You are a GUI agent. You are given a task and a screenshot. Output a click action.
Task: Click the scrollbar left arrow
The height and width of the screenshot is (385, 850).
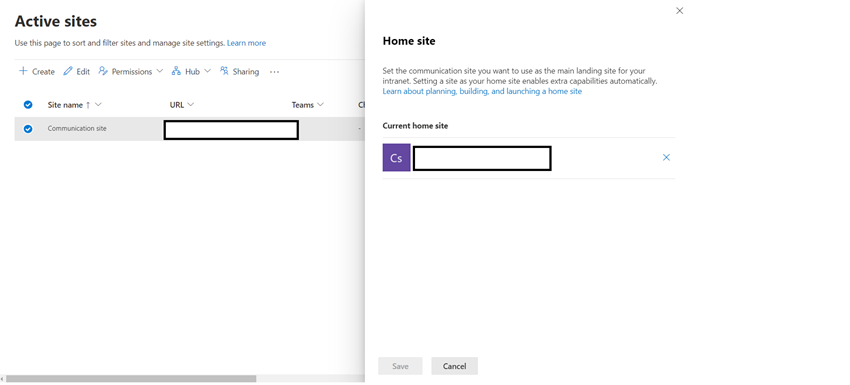[x=2, y=378]
